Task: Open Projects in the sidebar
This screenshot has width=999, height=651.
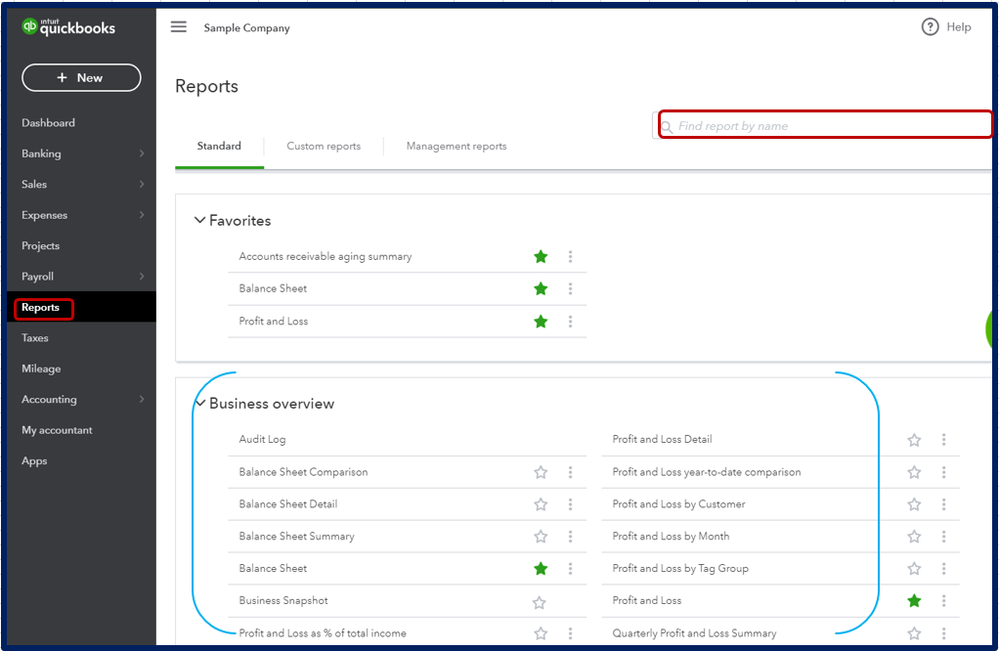Action: click(x=41, y=246)
